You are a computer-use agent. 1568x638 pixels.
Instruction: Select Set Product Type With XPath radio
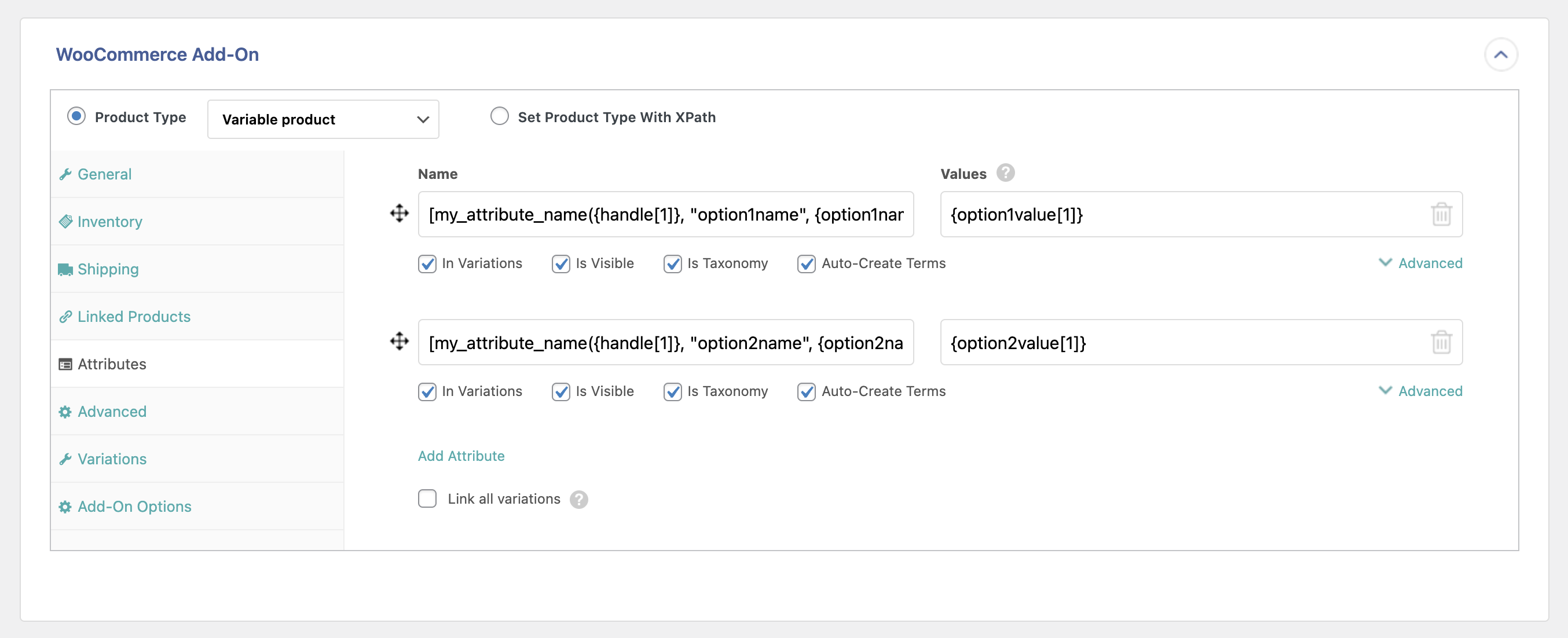[x=499, y=116]
